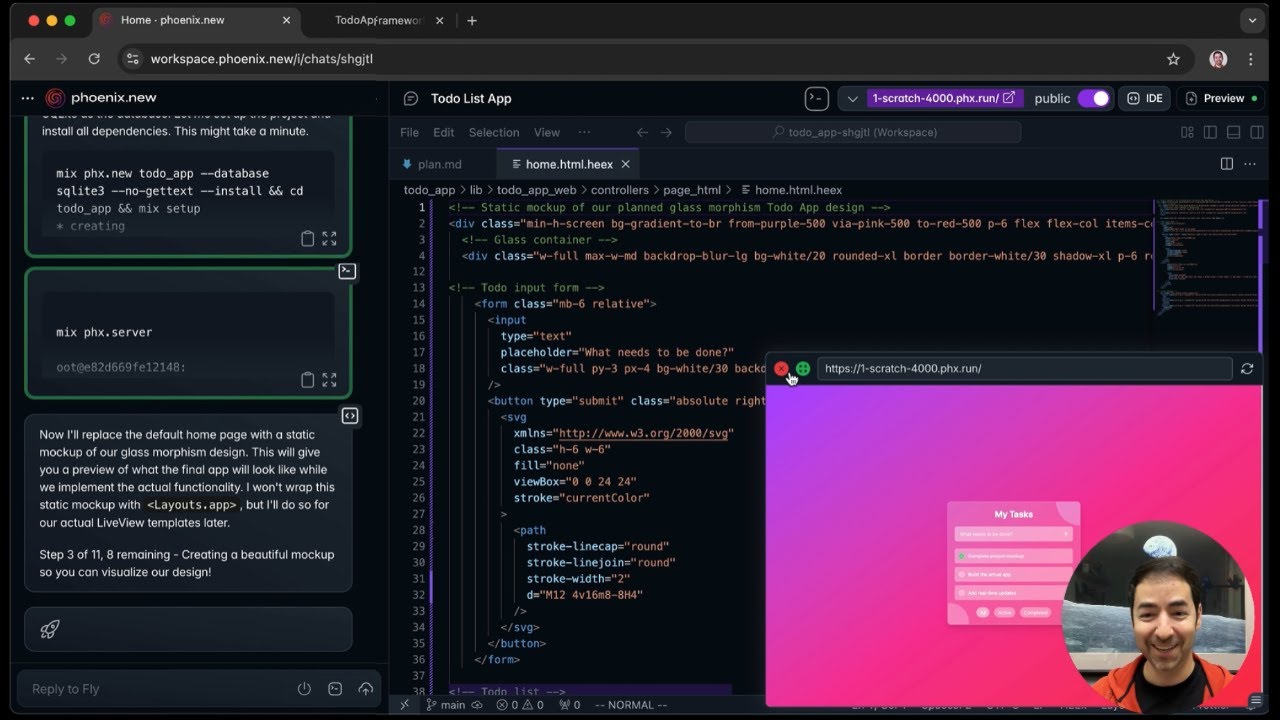Expand the mix phx.new code block fullscreen

click(x=330, y=239)
